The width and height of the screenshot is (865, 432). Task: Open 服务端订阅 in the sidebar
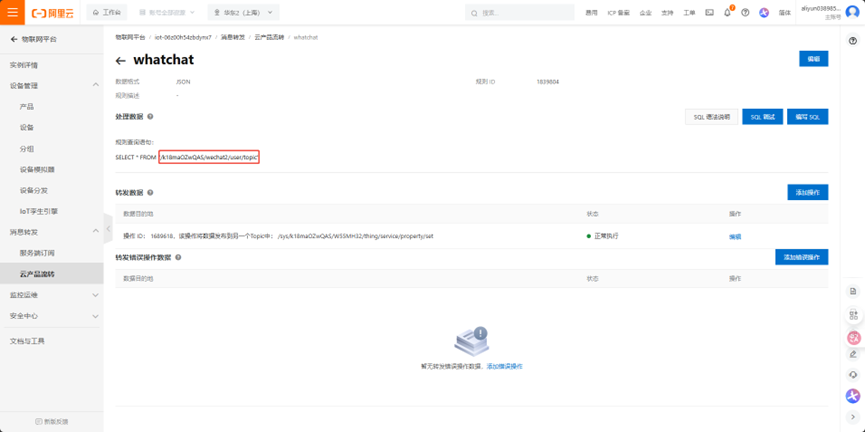tap(37, 253)
